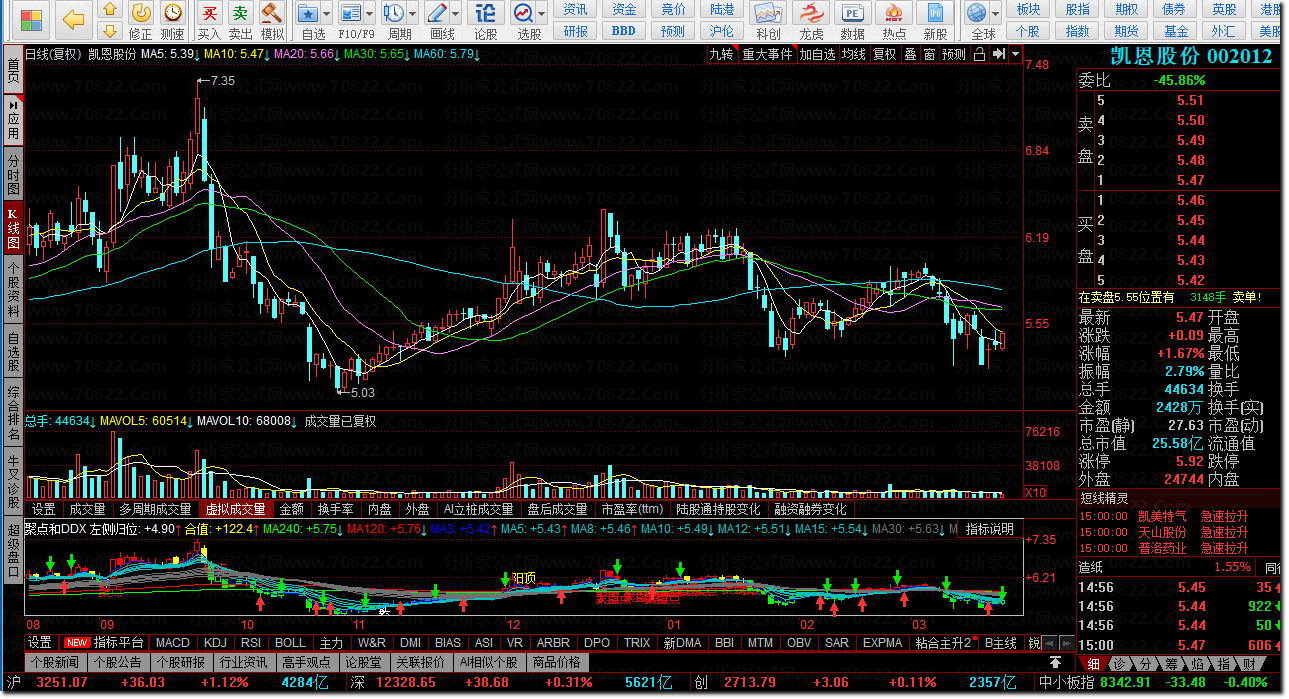Click the 凯美特气 急速拉升 alert row
Image resolution: width=1289 pixels, height=699 pixels.
pyautogui.click(x=1179, y=516)
